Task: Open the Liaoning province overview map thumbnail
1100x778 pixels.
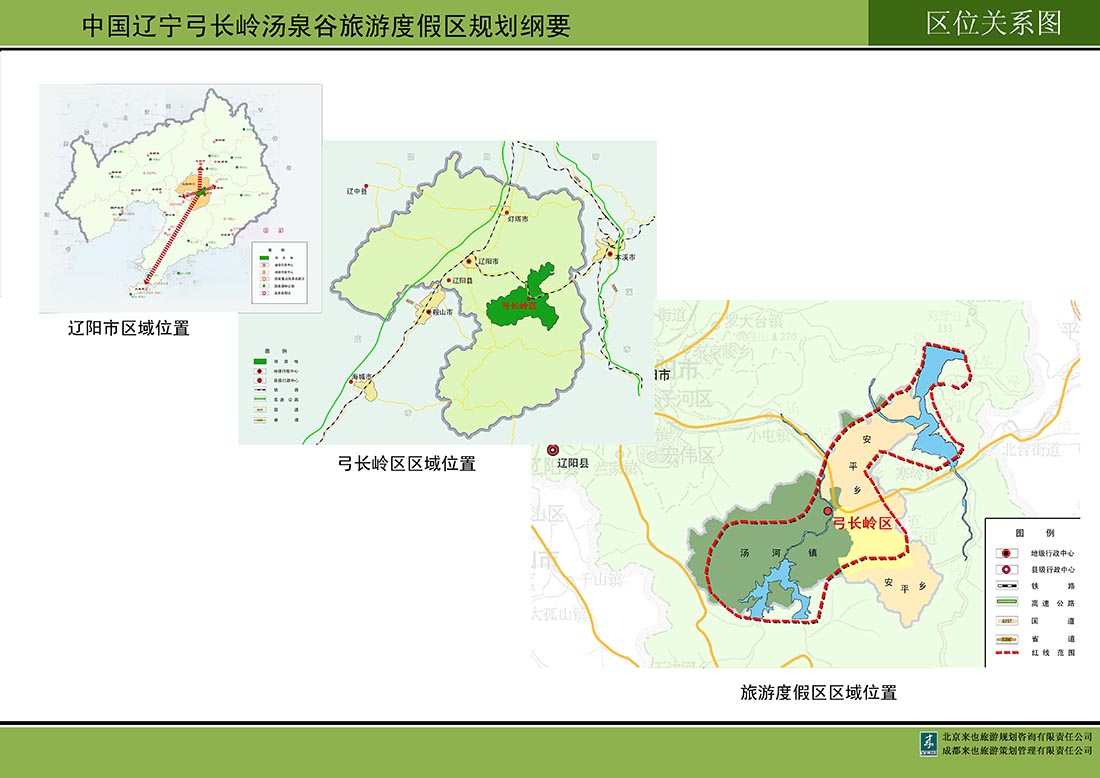Action: (180, 197)
